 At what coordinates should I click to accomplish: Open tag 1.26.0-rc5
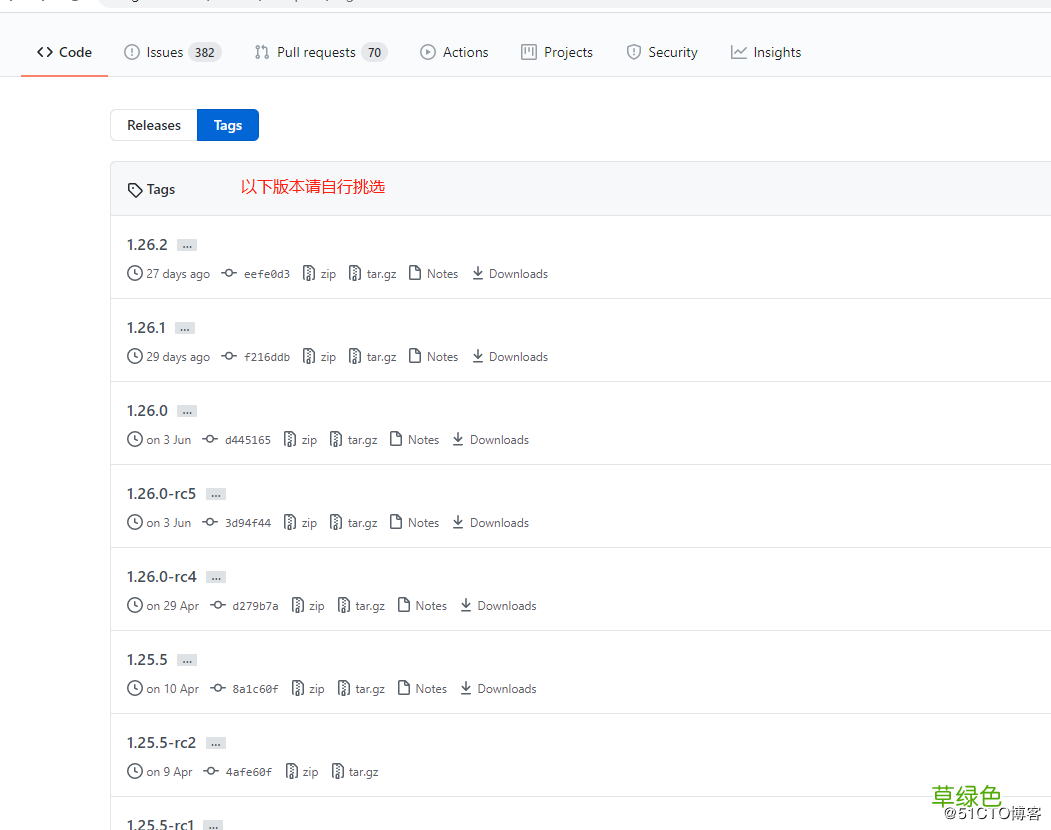tap(162, 494)
